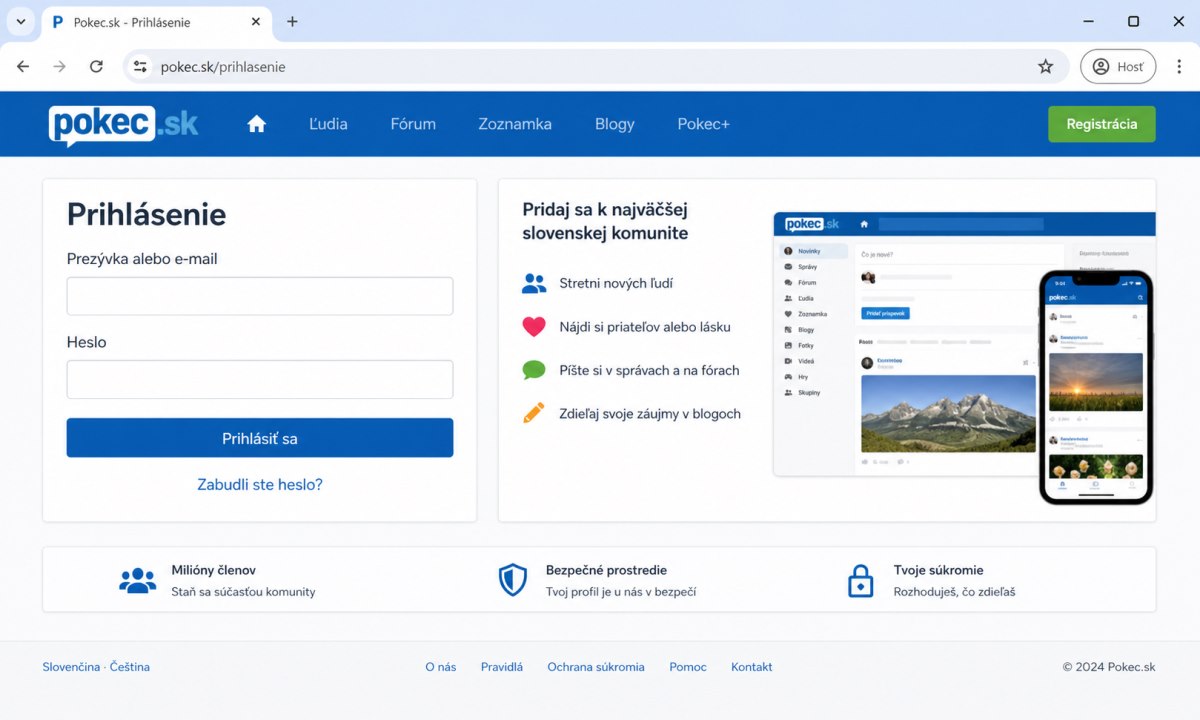Click the shield icon for Bezpečné prostredie
The width and height of the screenshot is (1200, 720).
point(512,580)
